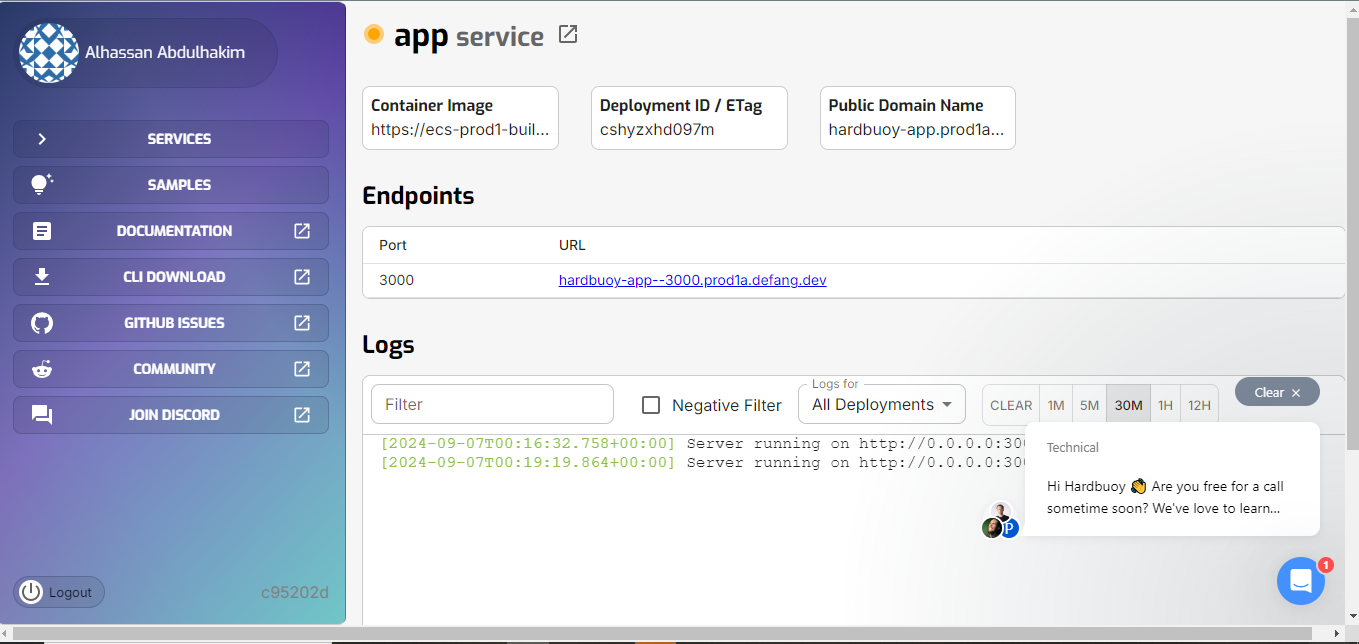Click the Port column header
Viewport: 1359px width, 644px height.
[x=393, y=245]
